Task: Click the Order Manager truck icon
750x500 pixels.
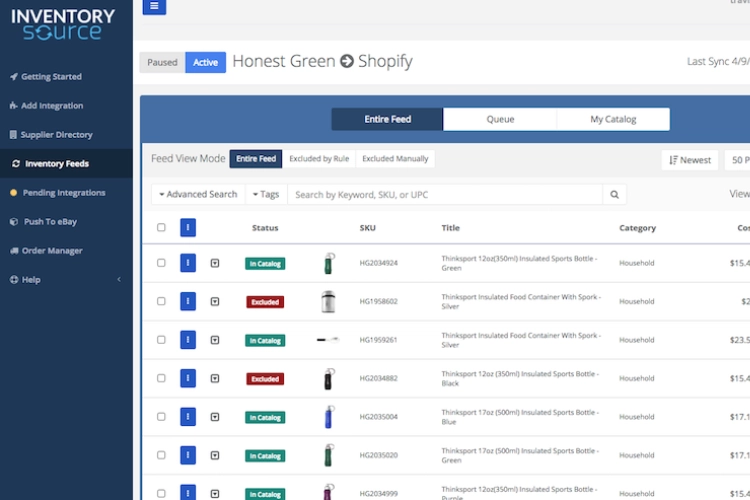Action: pyautogui.click(x=14, y=251)
